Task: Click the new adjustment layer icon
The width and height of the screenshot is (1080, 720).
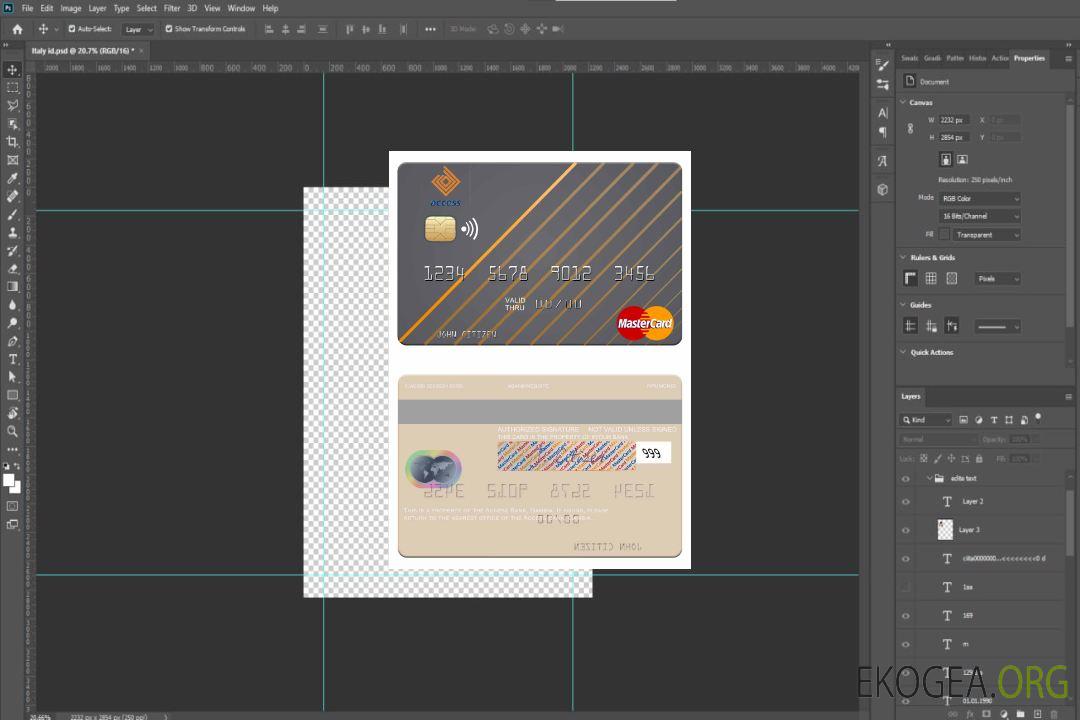Action: (1004, 714)
